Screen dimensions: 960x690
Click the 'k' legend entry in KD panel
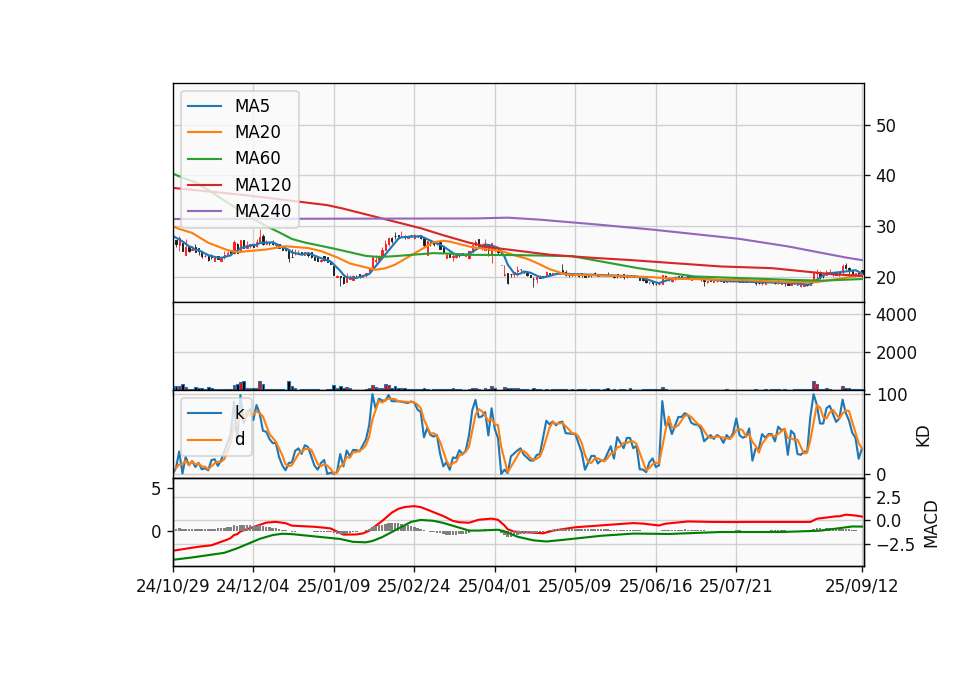pyautogui.click(x=239, y=413)
